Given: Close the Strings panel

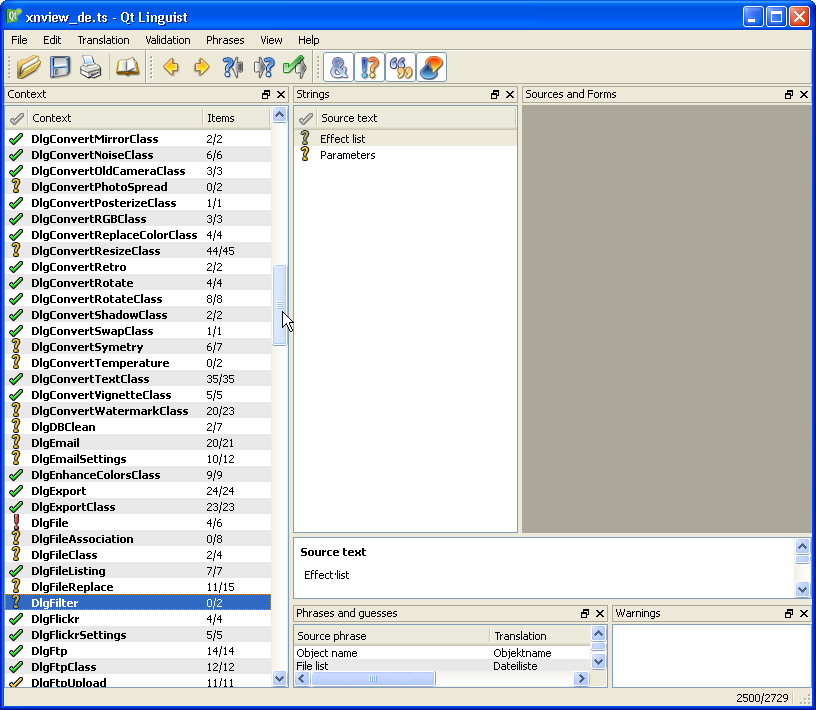Looking at the screenshot, I should pos(510,94).
